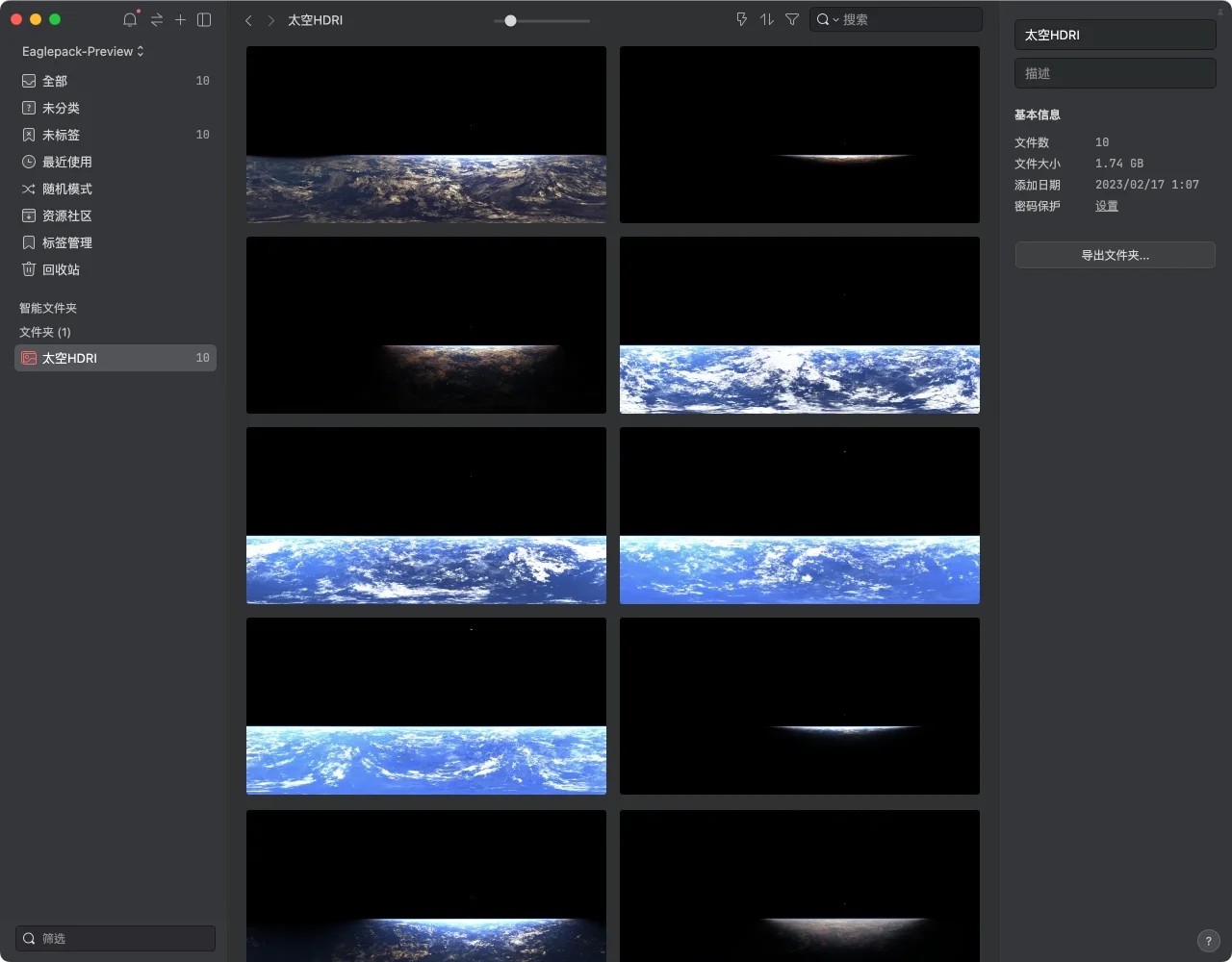This screenshot has height=962, width=1232.
Task: Open the notifications bell icon
Action: (130, 19)
